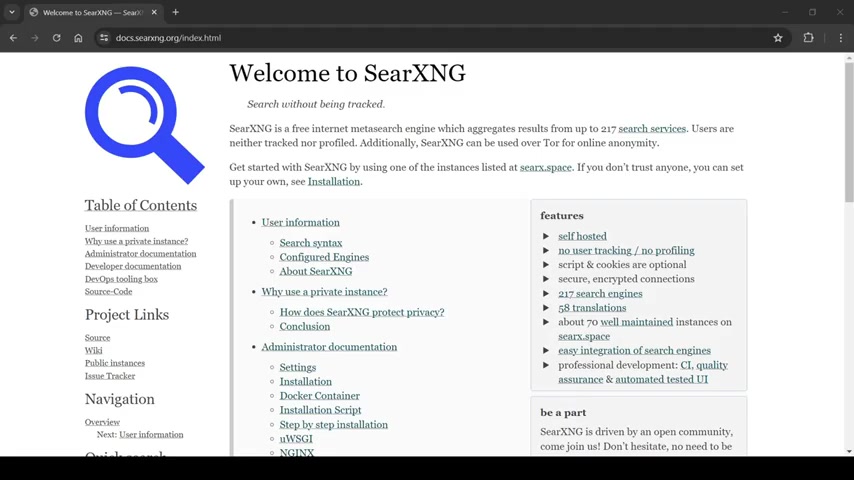
Task: Open the 58 translations link
Action: coord(592,307)
